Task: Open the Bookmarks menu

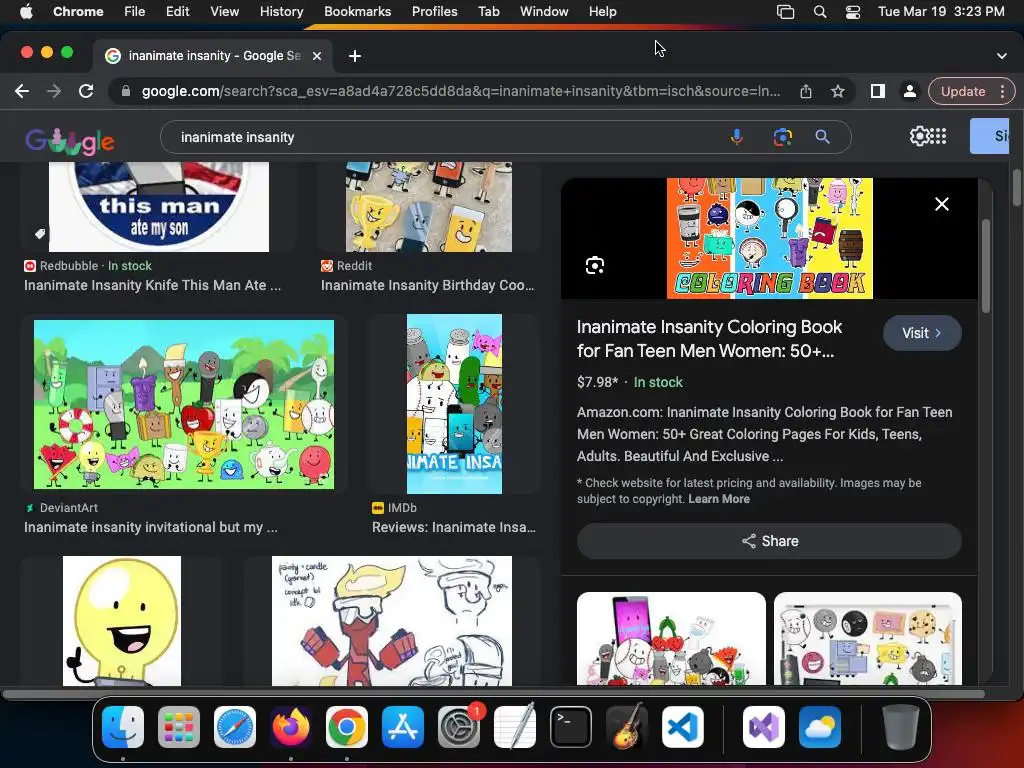Action: pos(357,12)
